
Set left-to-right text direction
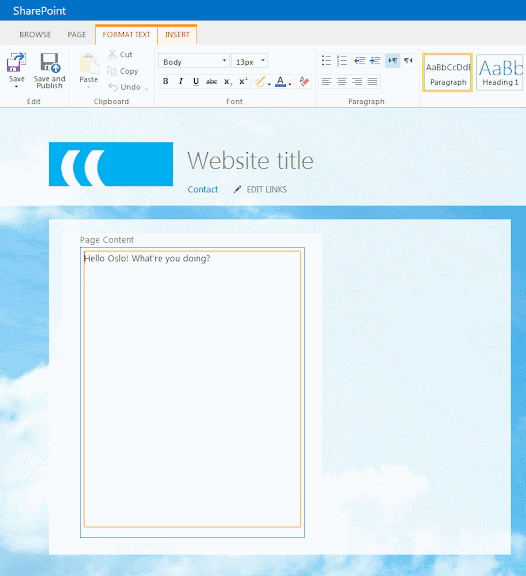click(393, 61)
